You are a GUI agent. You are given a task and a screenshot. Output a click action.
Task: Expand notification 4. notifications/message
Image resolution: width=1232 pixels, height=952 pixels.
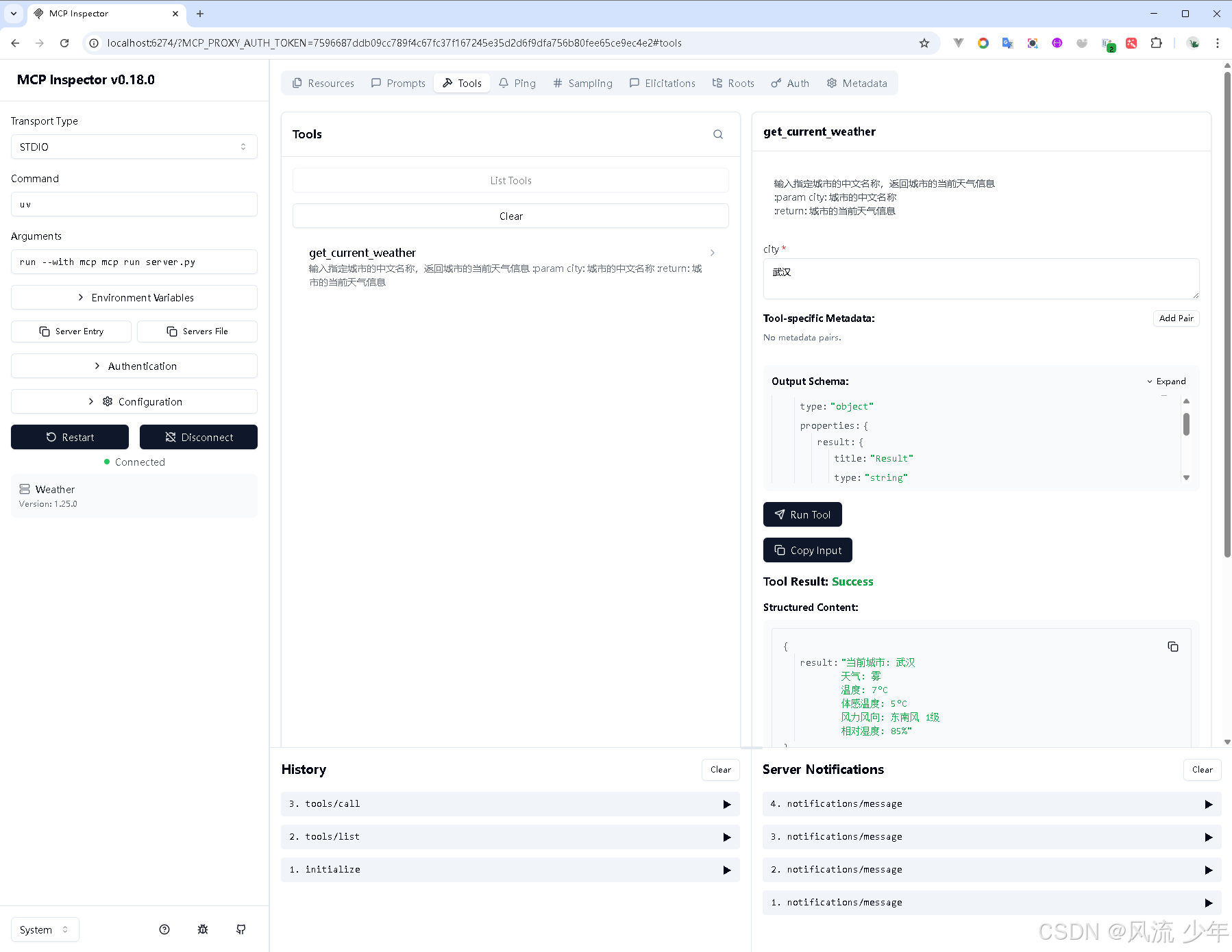pyautogui.click(x=992, y=805)
